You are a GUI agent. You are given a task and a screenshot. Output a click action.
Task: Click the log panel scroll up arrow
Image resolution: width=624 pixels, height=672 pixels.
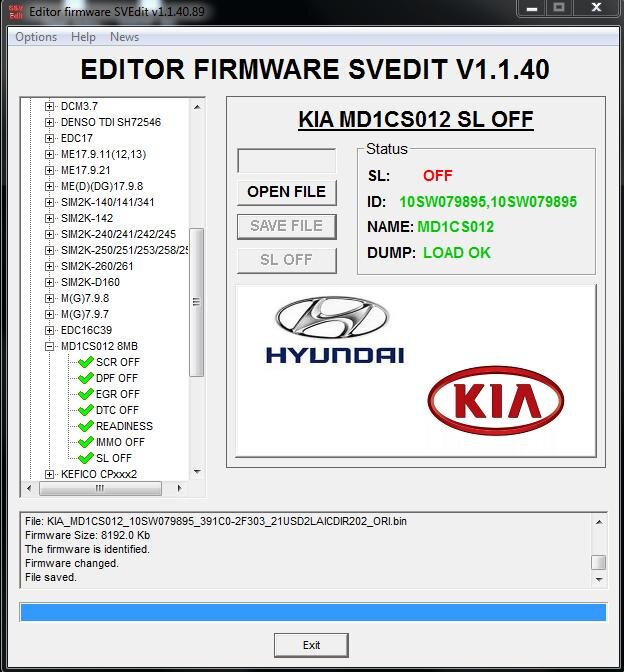click(x=599, y=522)
